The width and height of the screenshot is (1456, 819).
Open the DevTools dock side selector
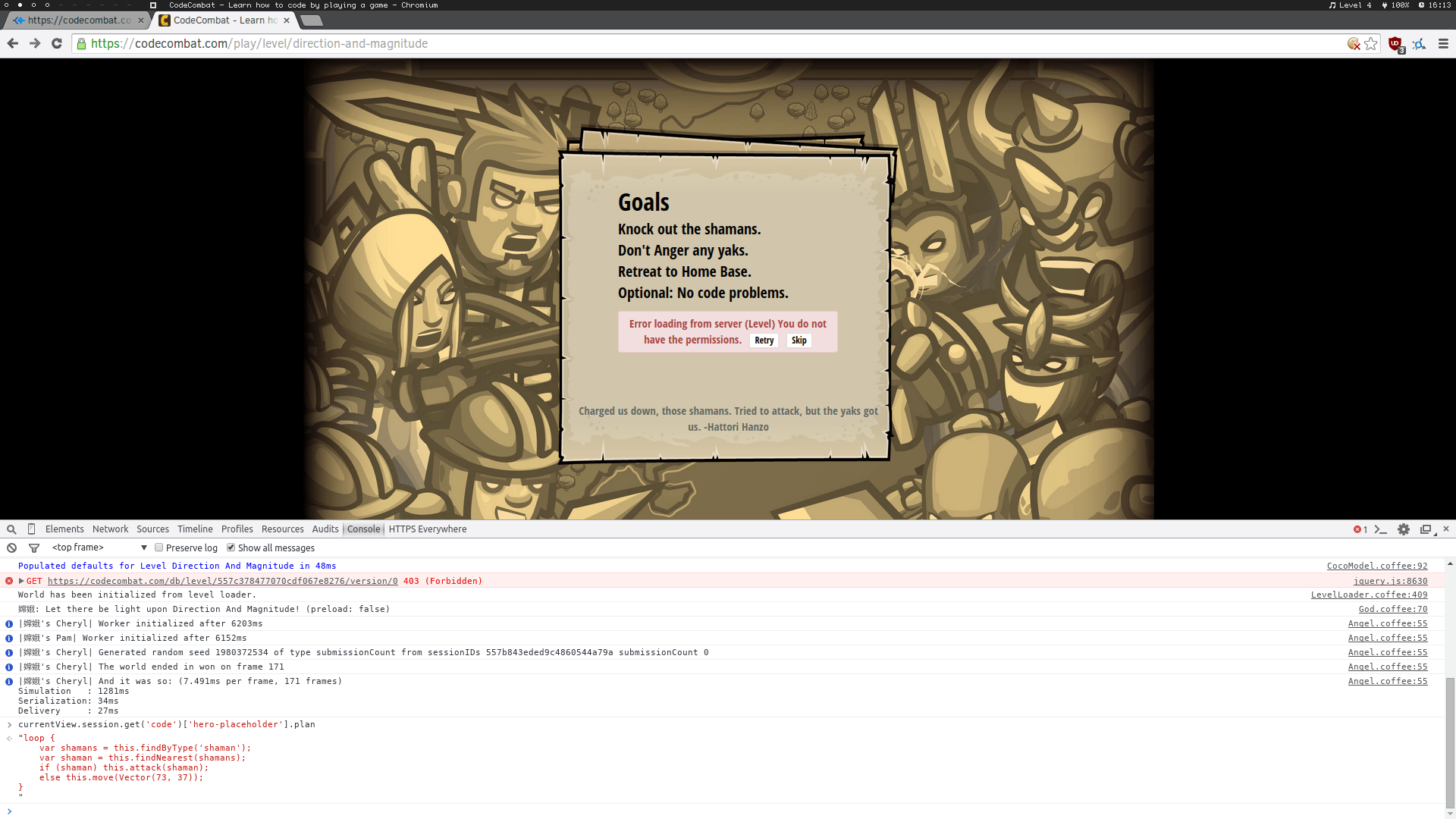[1426, 529]
